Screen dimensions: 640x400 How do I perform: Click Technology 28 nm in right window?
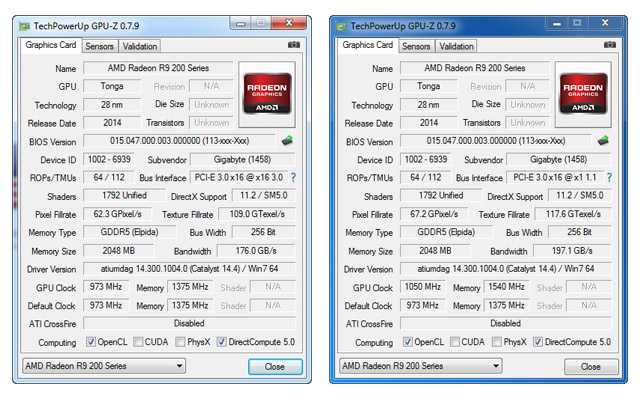pyautogui.click(x=429, y=104)
